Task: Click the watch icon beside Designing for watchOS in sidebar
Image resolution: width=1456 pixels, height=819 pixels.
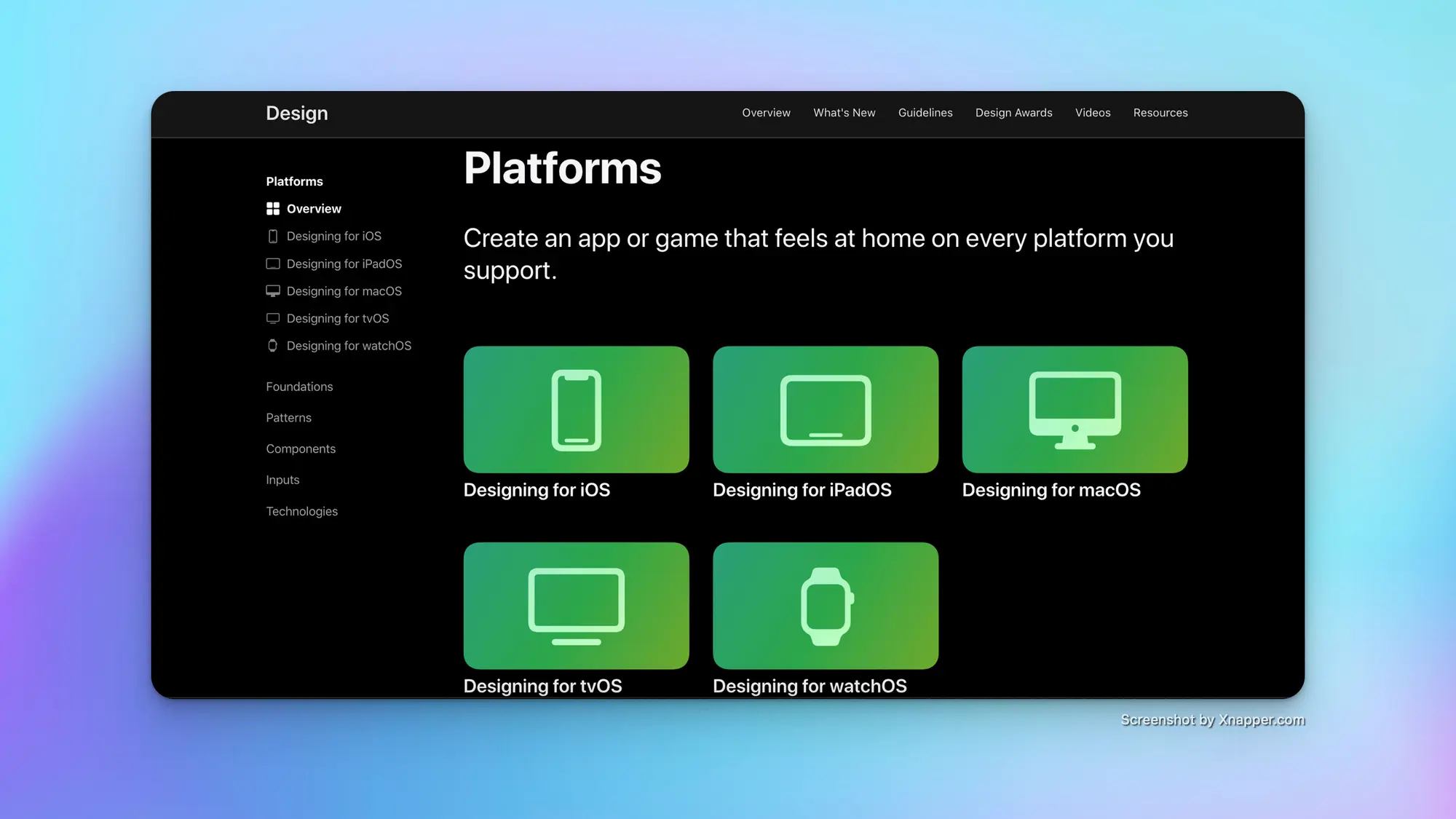Action: click(273, 346)
